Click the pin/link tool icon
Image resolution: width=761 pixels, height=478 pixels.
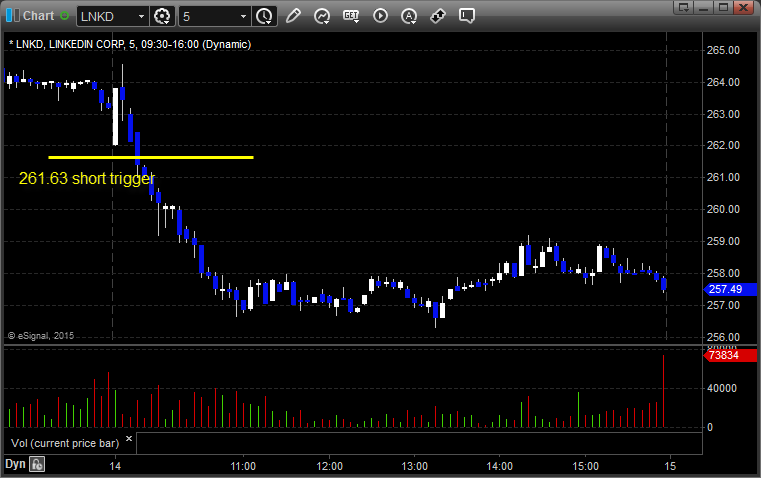click(438, 16)
